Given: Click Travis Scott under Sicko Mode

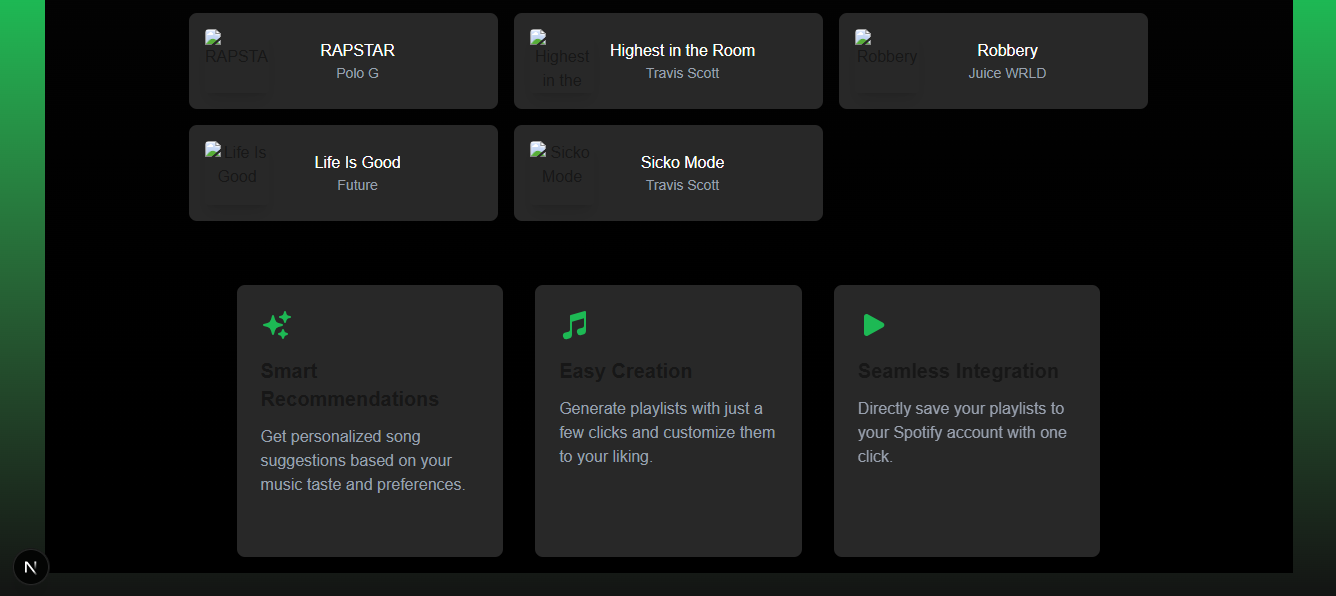Looking at the screenshot, I should pyautogui.click(x=682, y=185).
